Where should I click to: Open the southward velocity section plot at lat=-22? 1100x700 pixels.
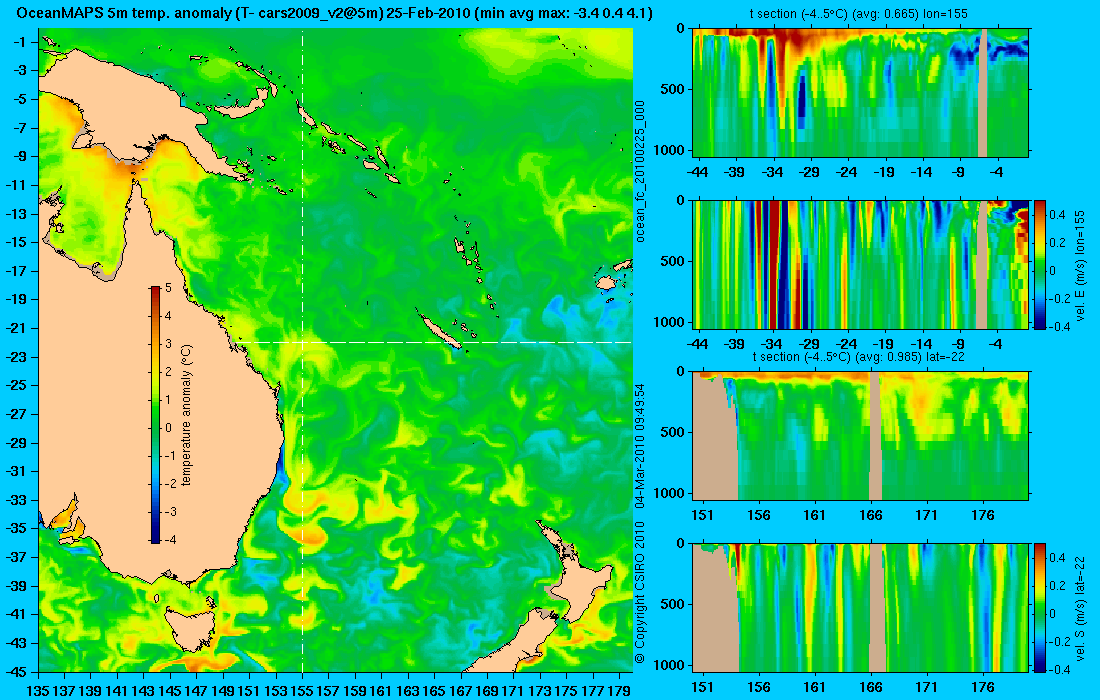[x=861, y=607]
